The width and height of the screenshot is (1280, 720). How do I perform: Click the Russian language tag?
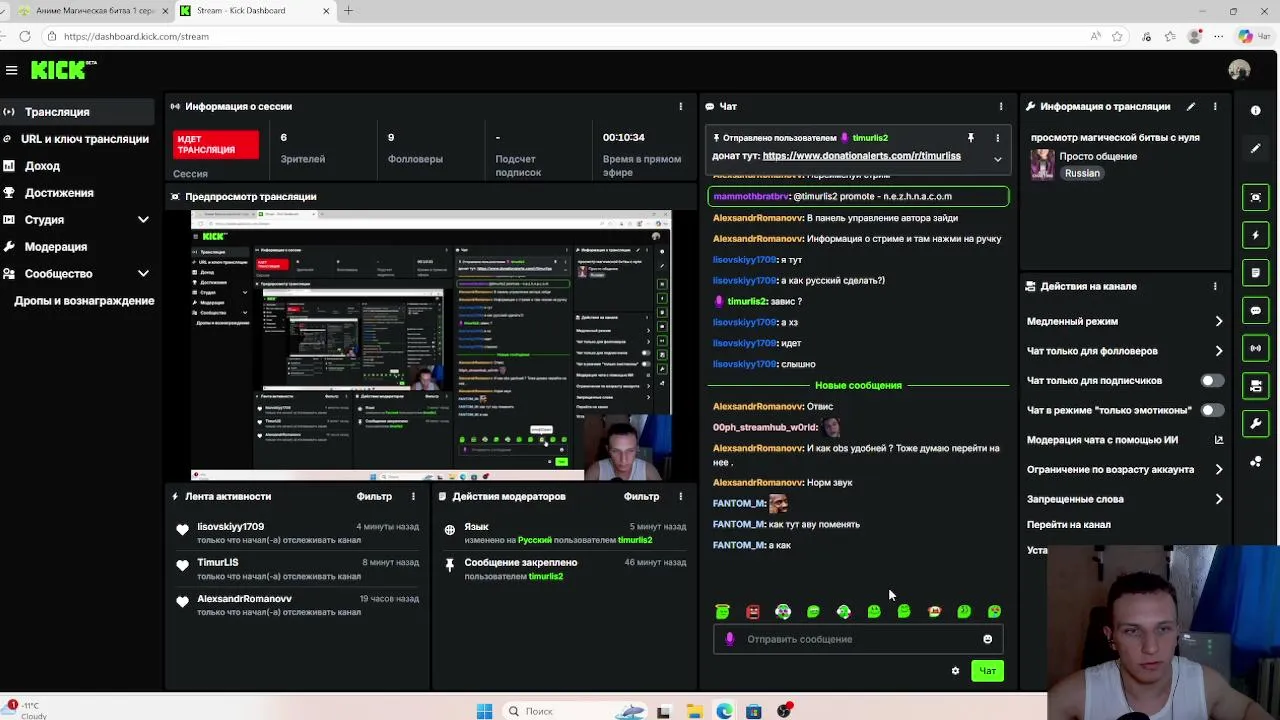click(1082, 173)
